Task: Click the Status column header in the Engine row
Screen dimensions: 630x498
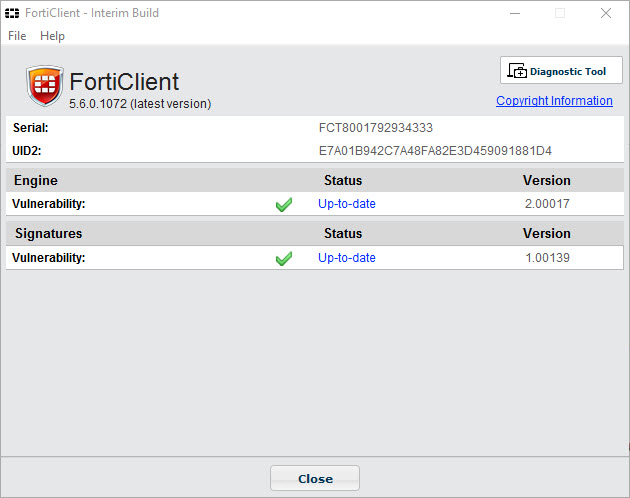Action: pos(343,180)
